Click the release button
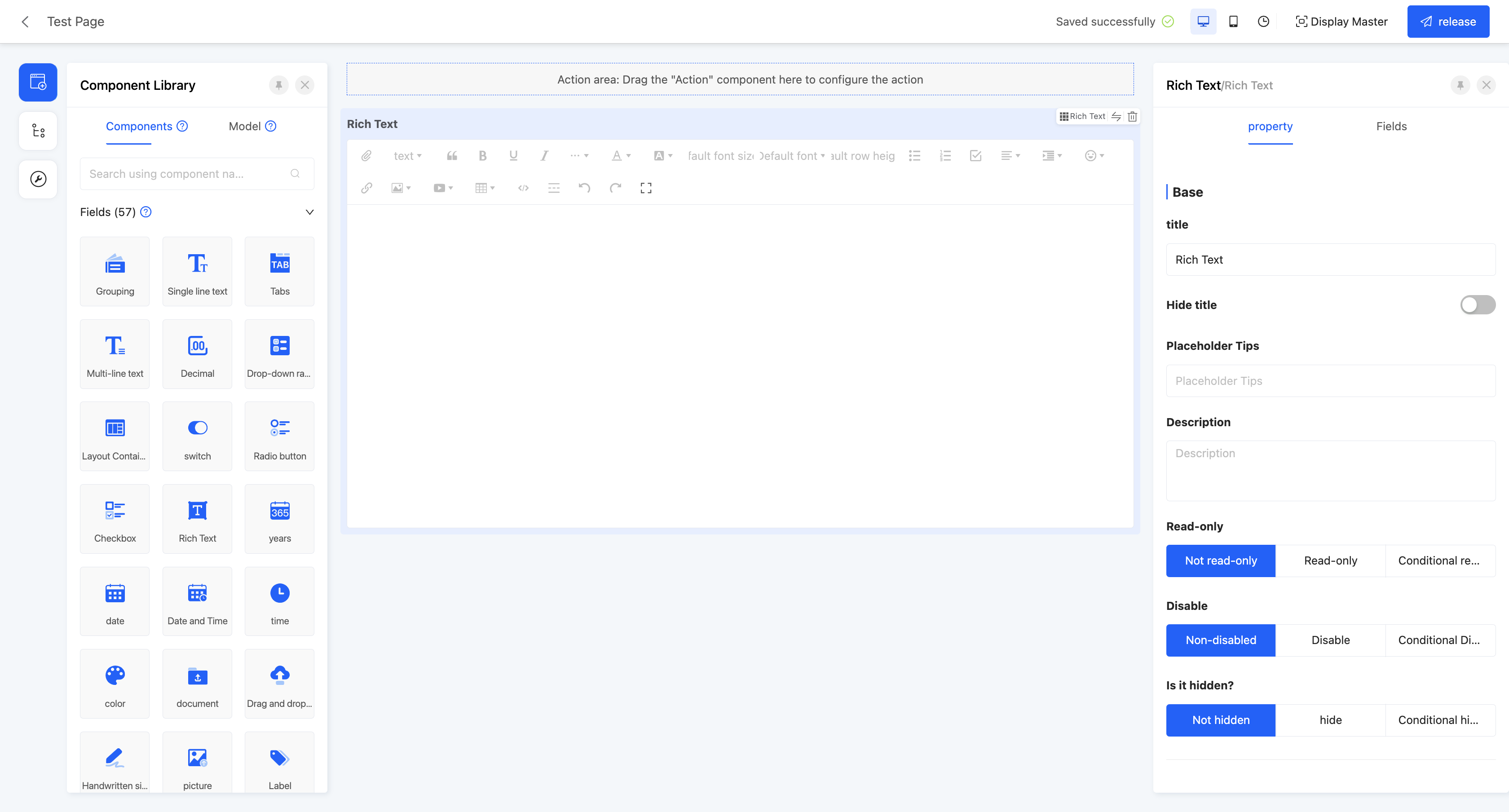This screenshot has height=812, width=1509. (x=1447, y=22)
